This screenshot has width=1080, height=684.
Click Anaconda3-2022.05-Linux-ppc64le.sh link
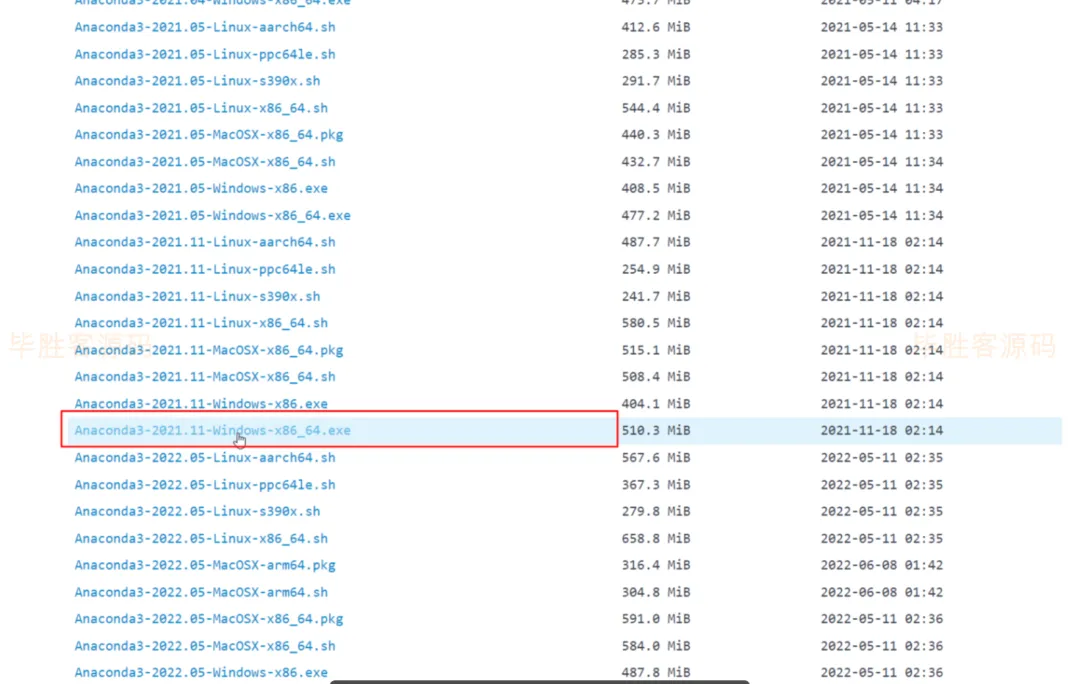(x=205, y=485)
